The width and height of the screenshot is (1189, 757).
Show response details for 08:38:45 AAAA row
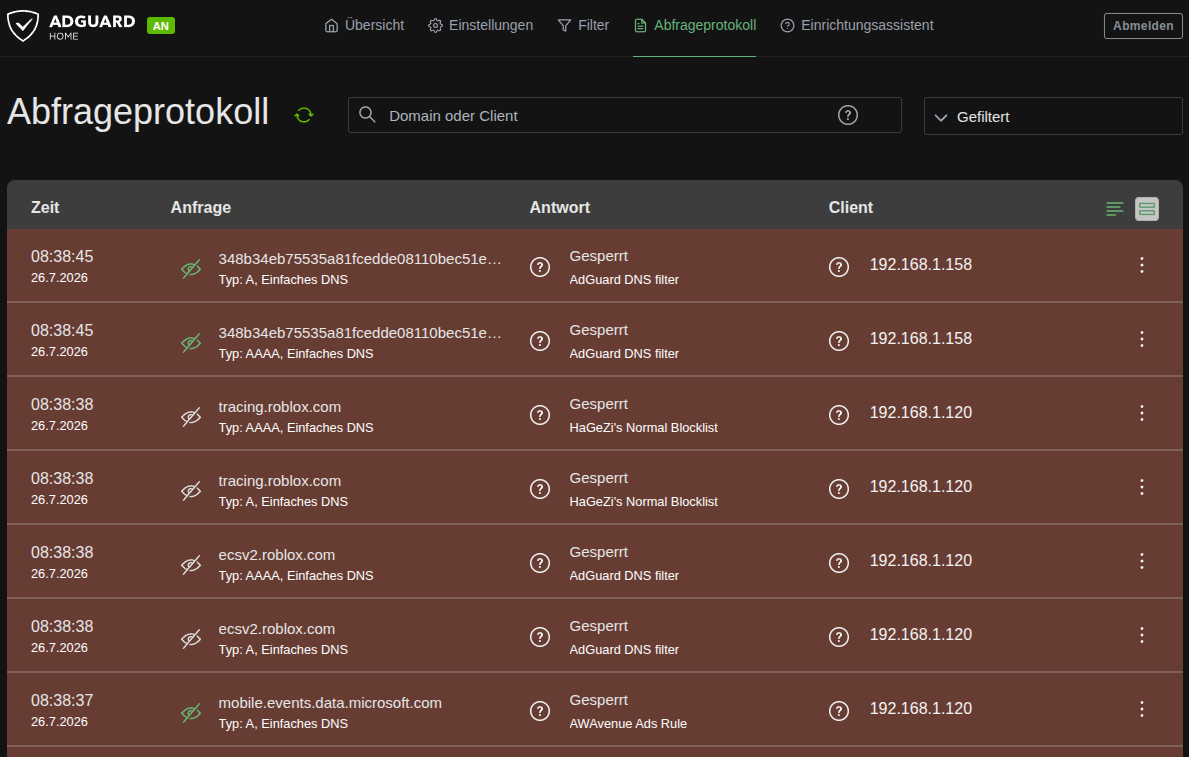(x=540, y=341)
